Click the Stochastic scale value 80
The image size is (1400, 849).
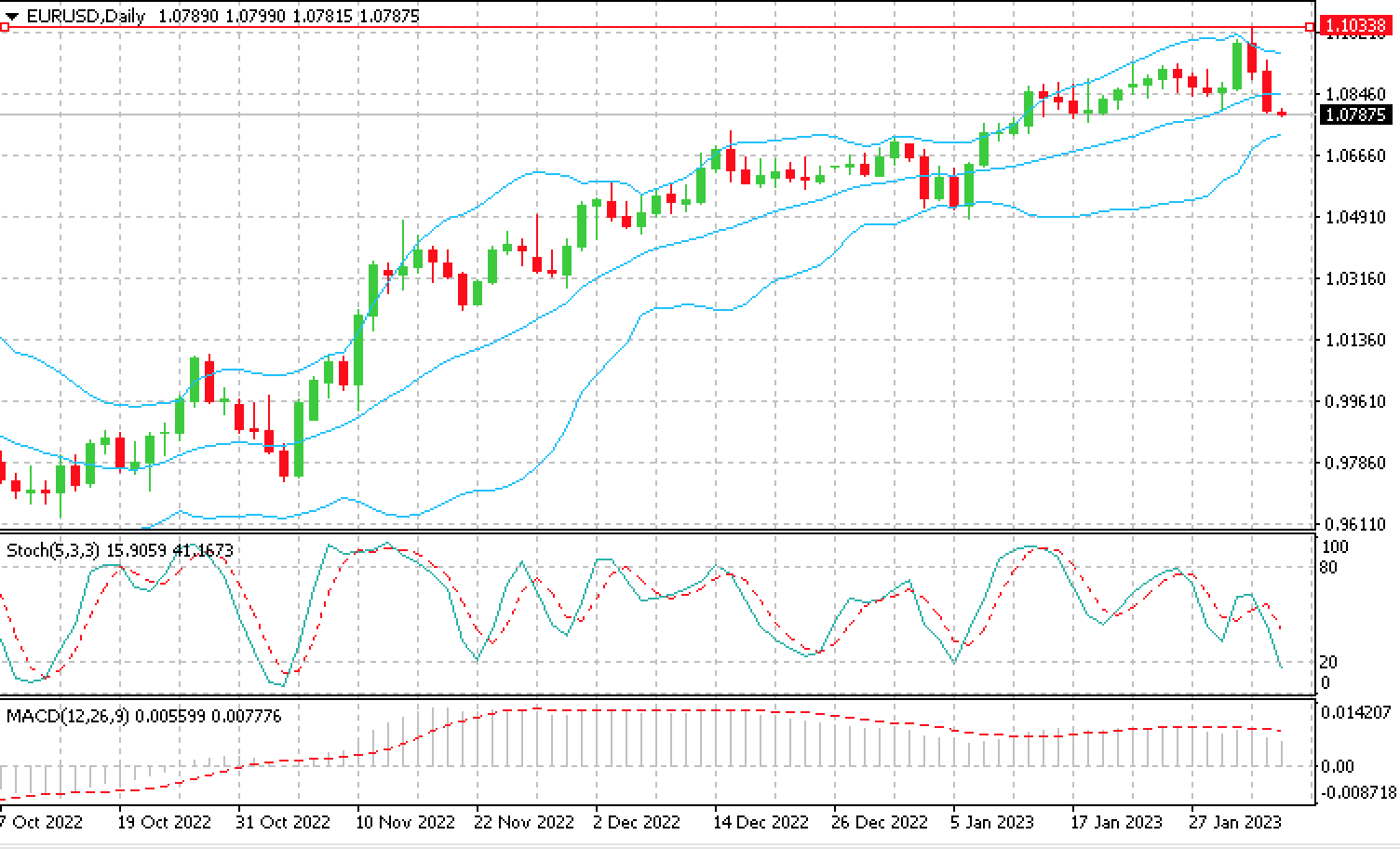click(1329, 567)
